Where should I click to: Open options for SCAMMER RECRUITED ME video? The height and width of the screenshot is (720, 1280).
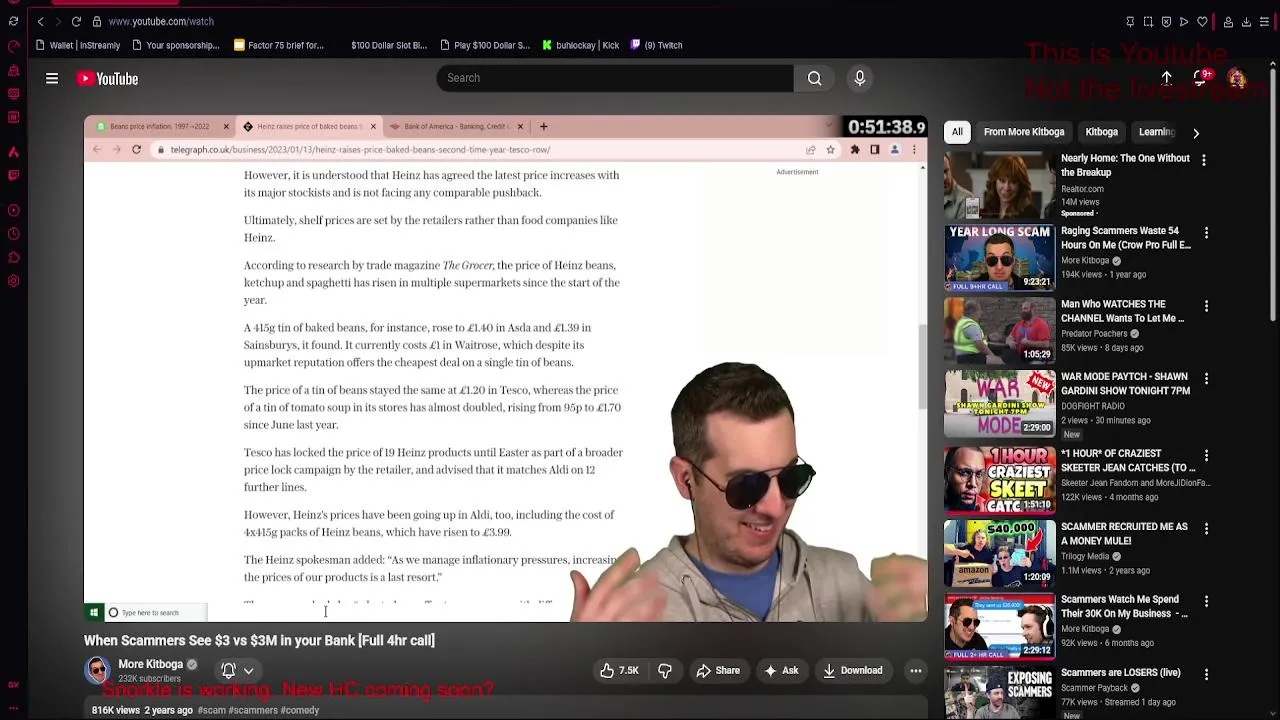coord(1206,528)
